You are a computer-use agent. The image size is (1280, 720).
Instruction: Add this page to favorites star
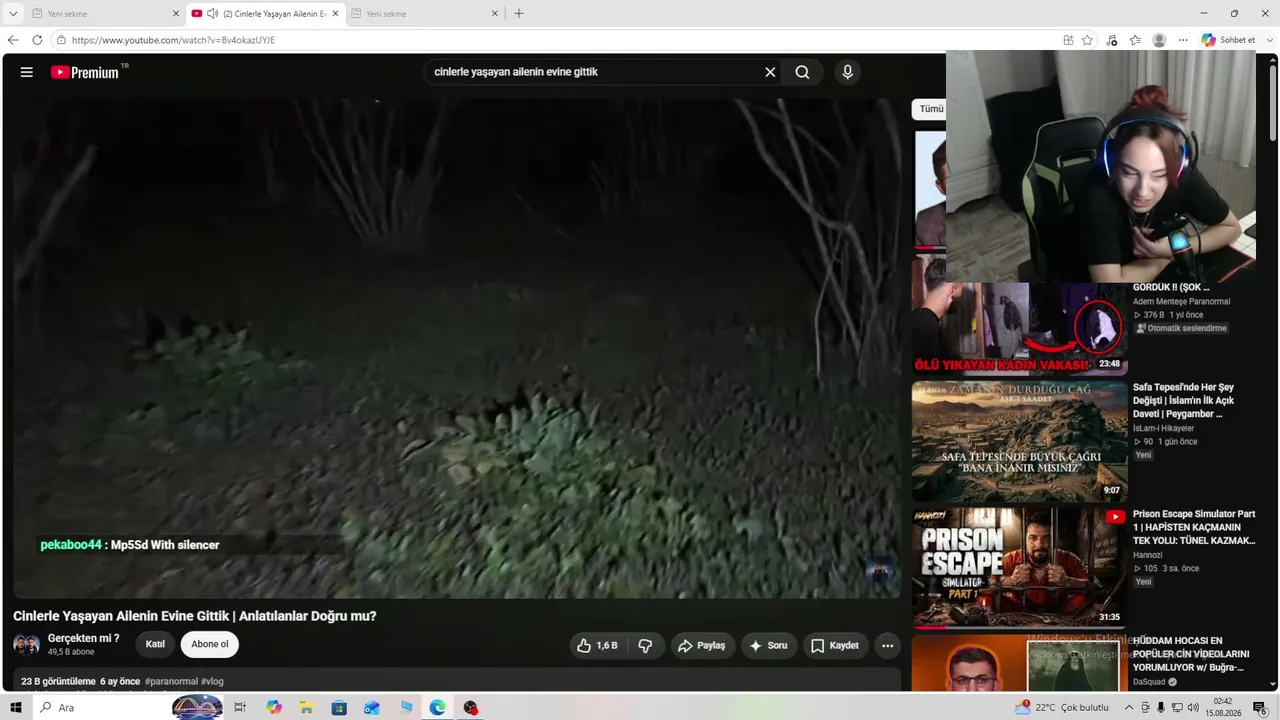tap(1087, 40)
